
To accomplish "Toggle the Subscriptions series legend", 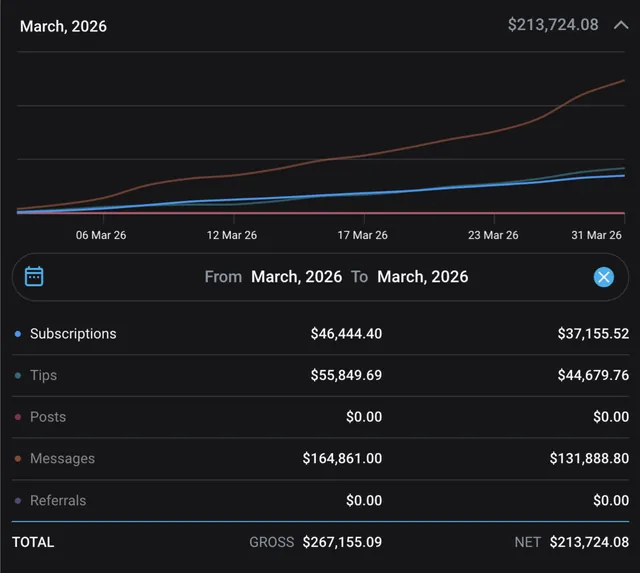I will [73, 333].
